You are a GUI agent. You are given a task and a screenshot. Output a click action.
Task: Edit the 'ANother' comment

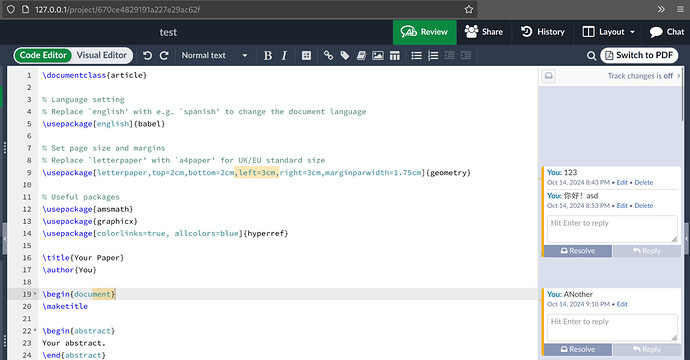622,304
